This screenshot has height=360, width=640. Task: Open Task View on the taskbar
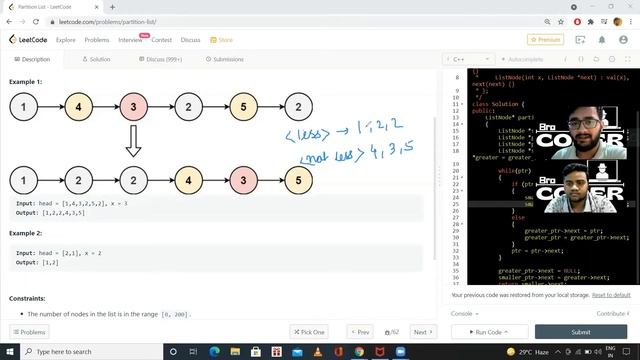click(193, 351)
